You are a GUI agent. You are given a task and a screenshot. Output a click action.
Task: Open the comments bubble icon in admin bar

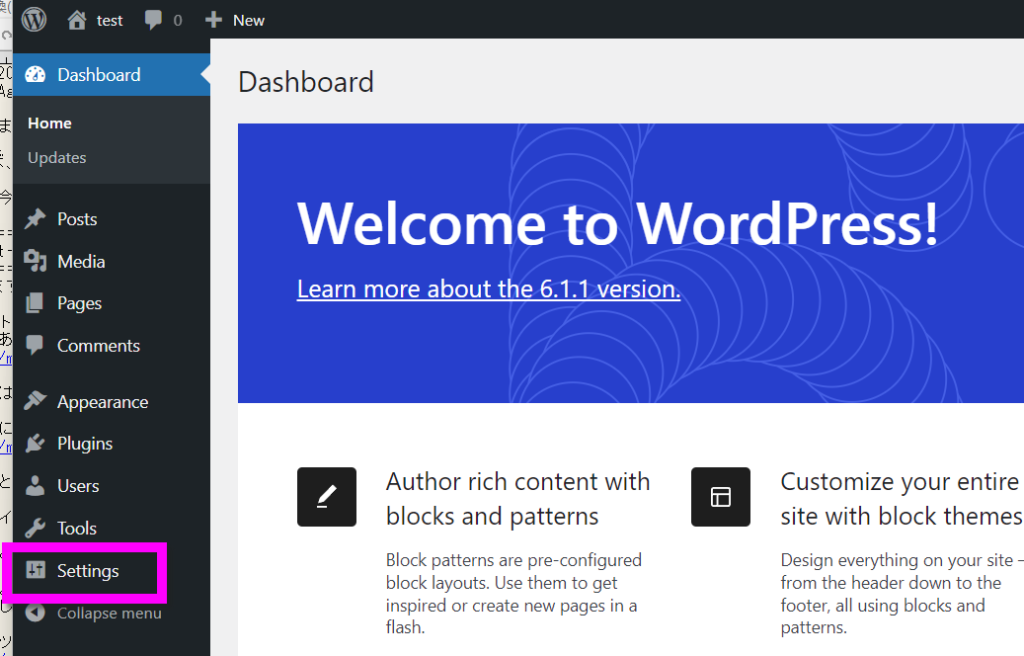[153, 20]
